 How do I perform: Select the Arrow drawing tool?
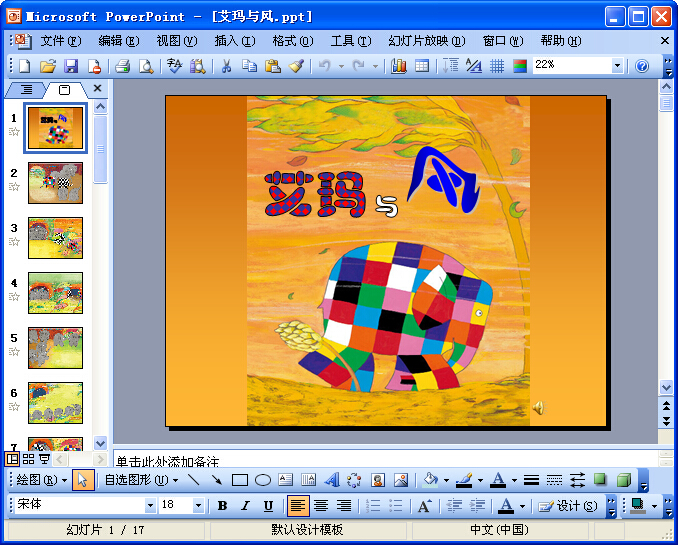click(217, 480)
